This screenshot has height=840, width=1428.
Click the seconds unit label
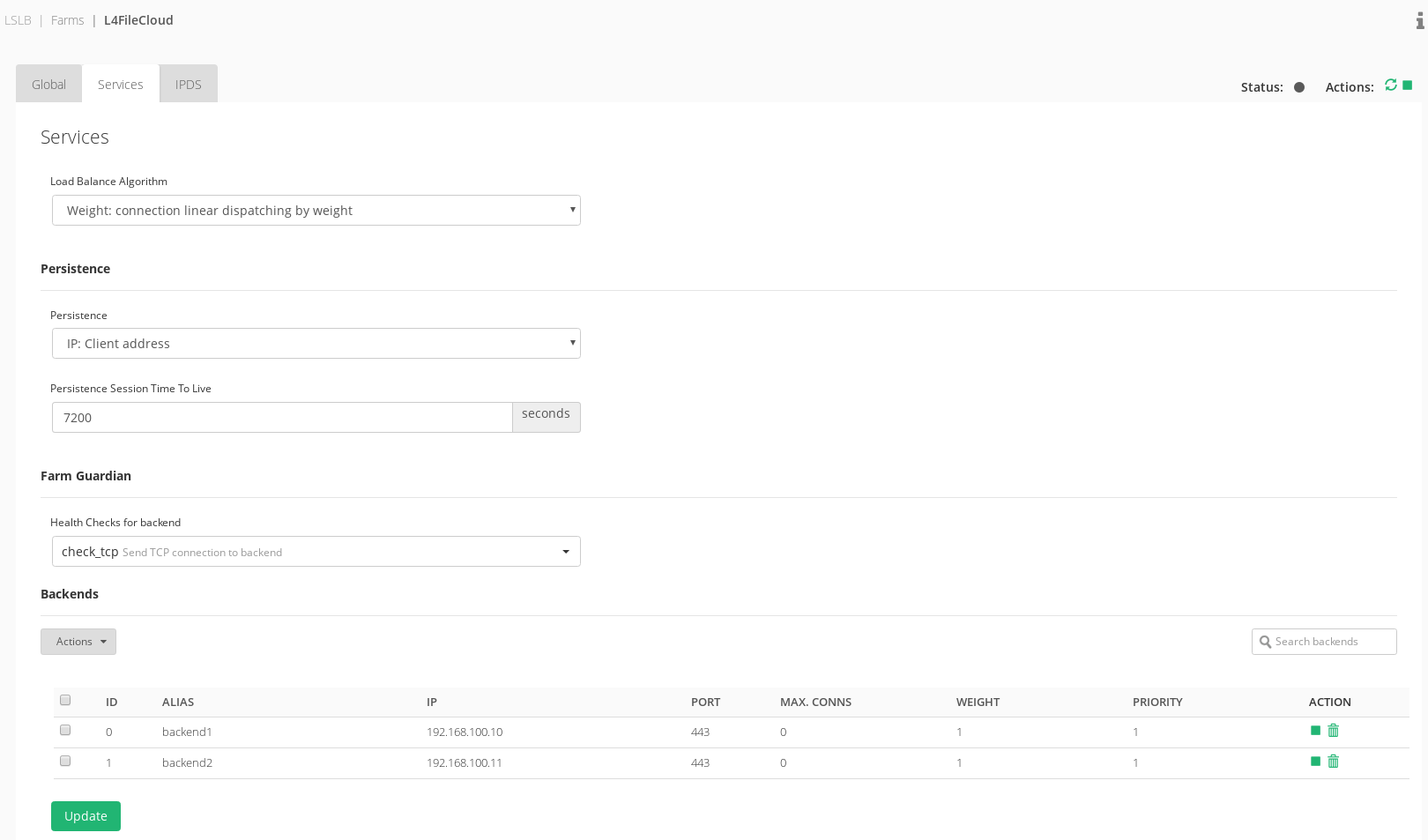tap(547, 417)
